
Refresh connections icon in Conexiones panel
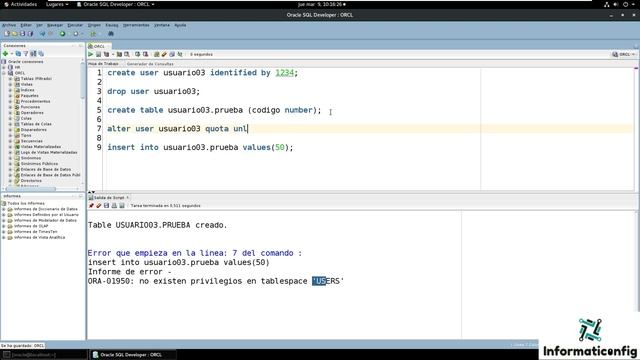pyautogui.click(x=18, y=53)
